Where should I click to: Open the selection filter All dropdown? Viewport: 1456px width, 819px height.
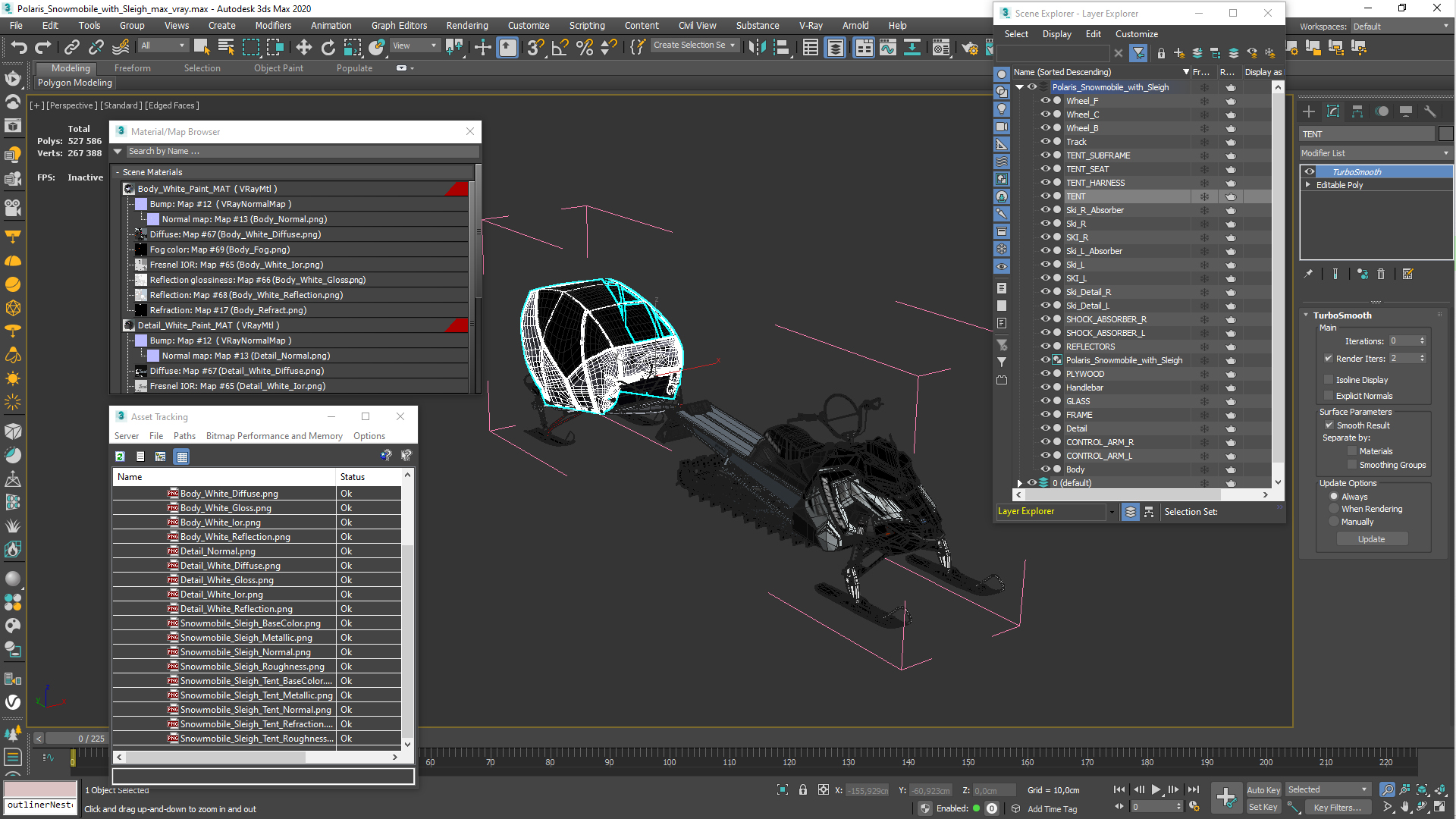(x=162, y=45)
